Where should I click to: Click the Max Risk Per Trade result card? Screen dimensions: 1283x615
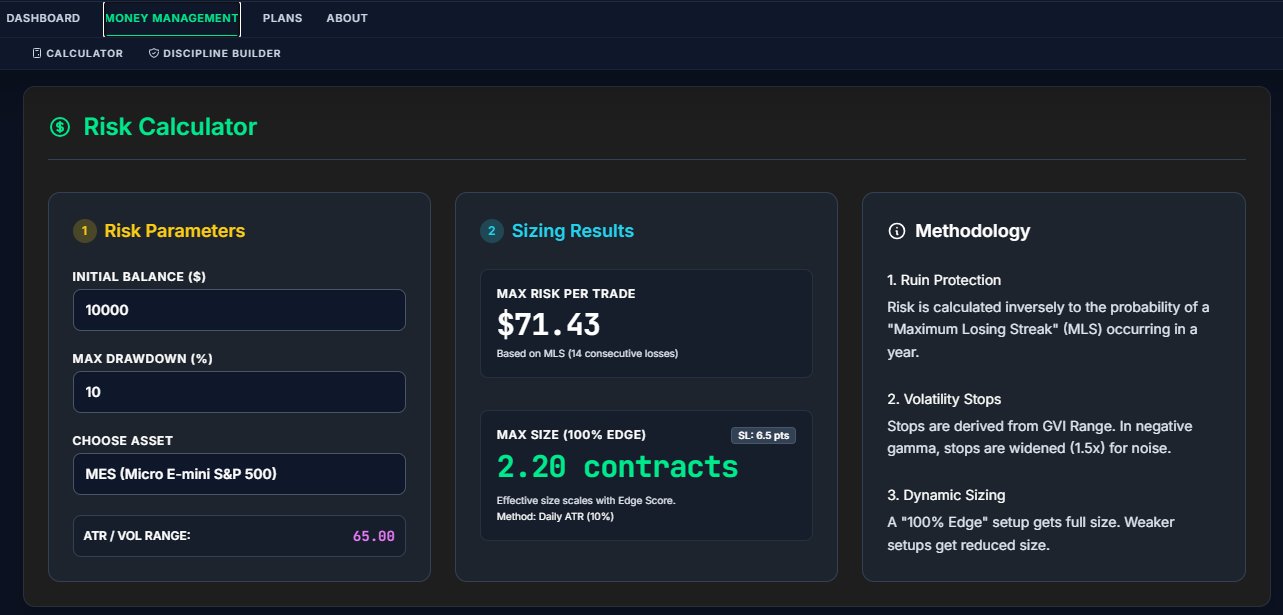click(646, 320)
